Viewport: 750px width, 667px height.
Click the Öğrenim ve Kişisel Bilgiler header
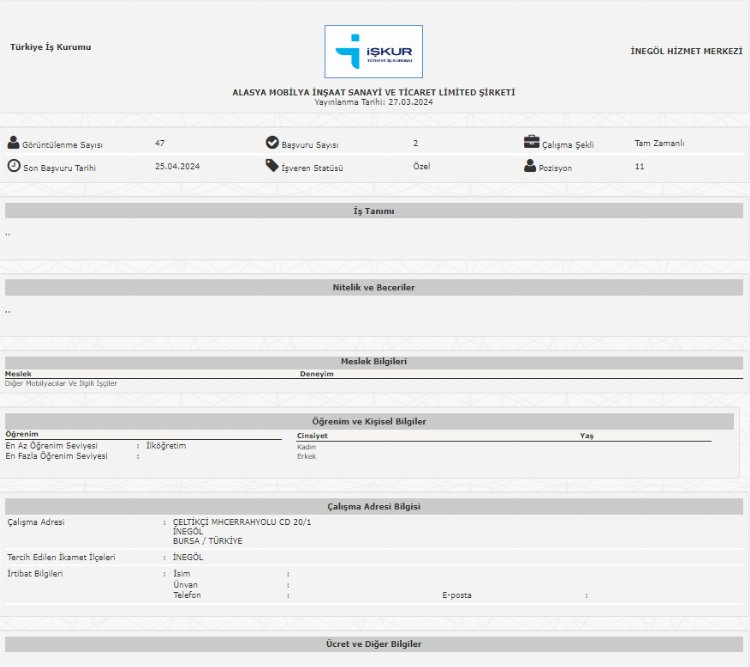point(369,421)
